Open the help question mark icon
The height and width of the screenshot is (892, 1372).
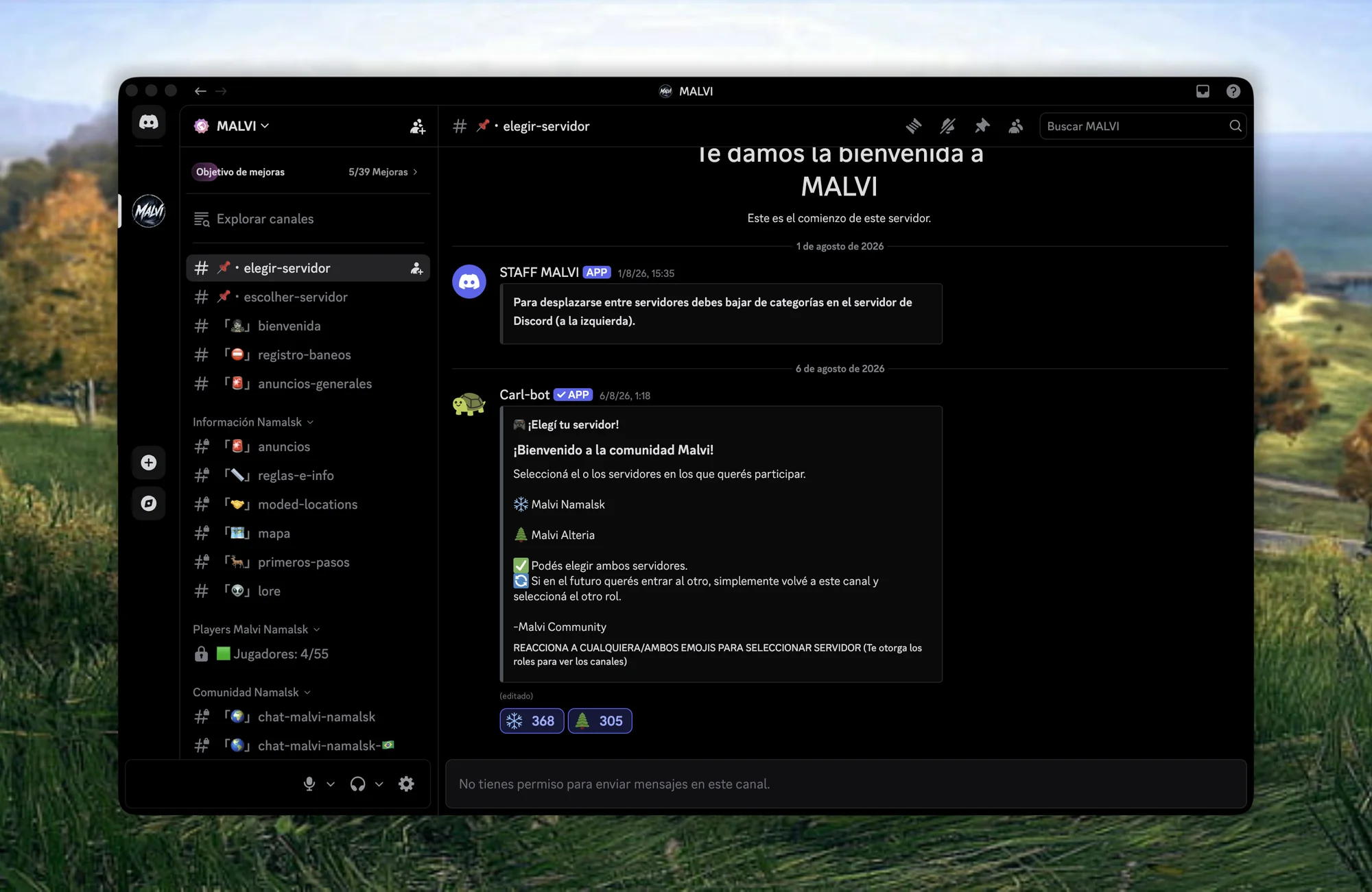point(1233,91)
